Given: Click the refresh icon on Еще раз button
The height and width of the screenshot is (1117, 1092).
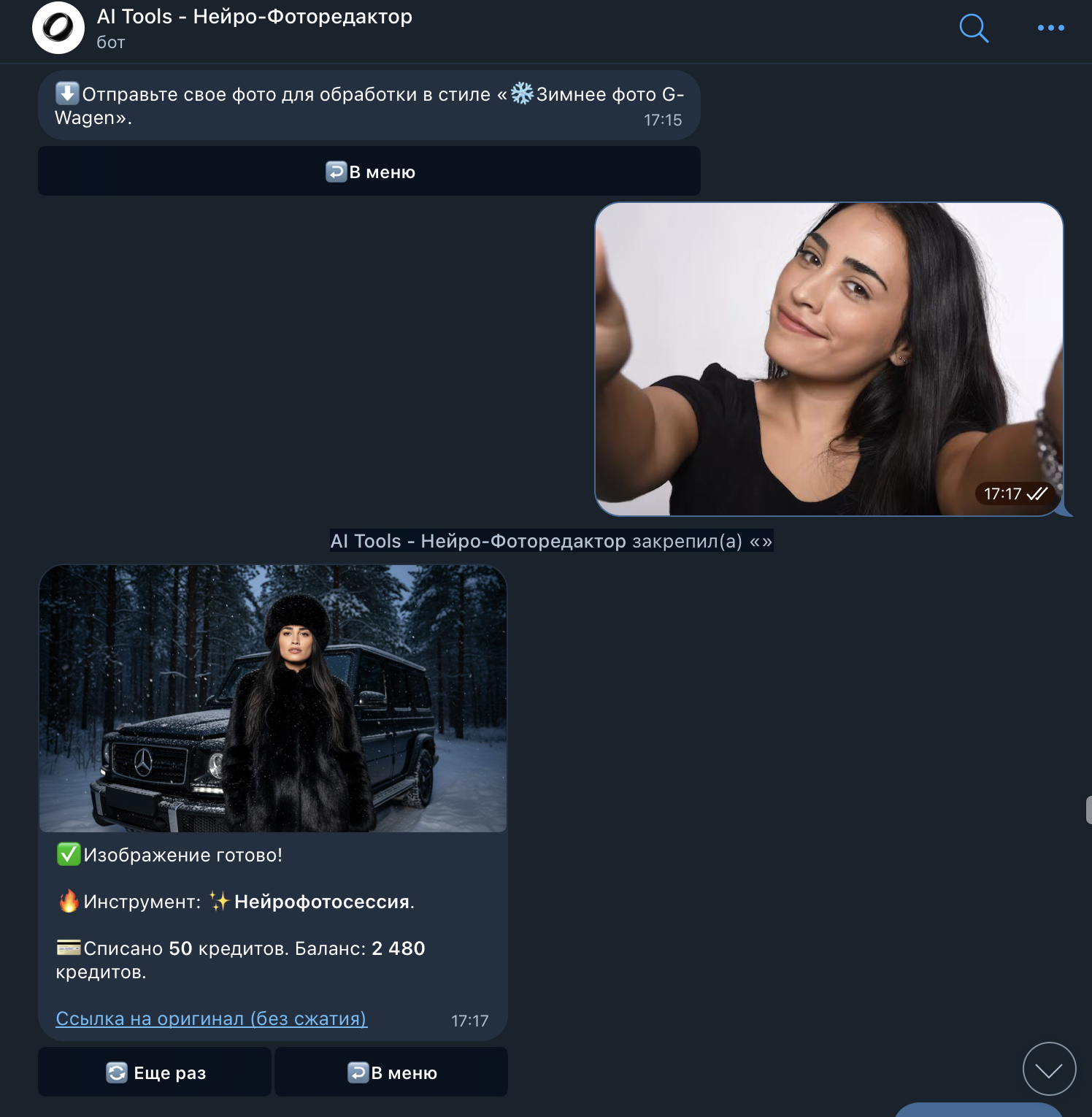Looking at the screenshot, I should point(117,1072).
